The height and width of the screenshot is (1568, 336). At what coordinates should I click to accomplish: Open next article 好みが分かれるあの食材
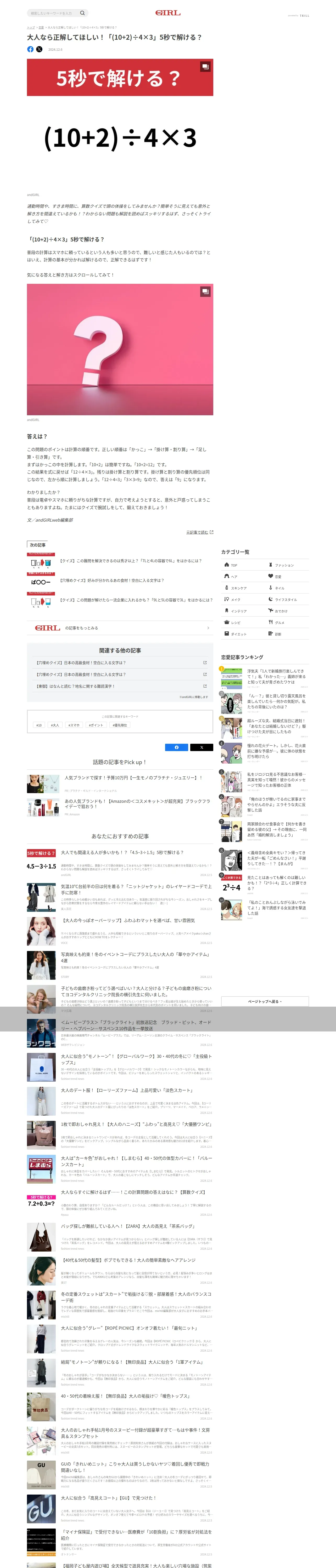[x=120, y=581]
